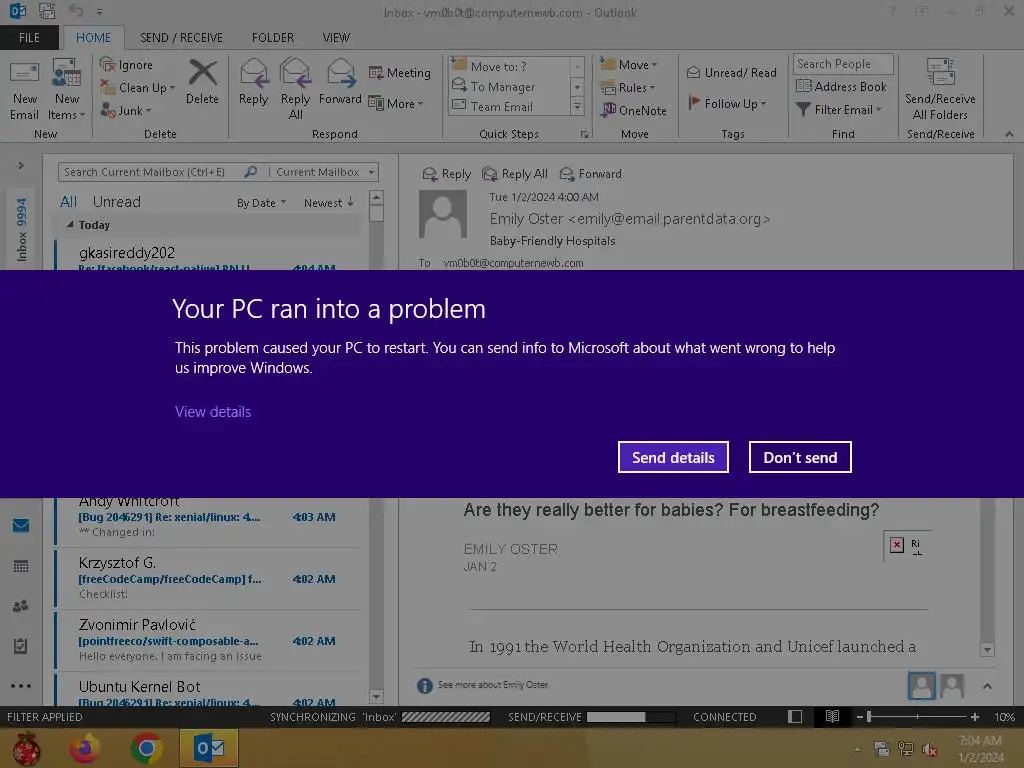Open the Ubuntu Kernel Bot email
Image resolution: width=1024 pixels, height=768 pixels.
(208, 691)
